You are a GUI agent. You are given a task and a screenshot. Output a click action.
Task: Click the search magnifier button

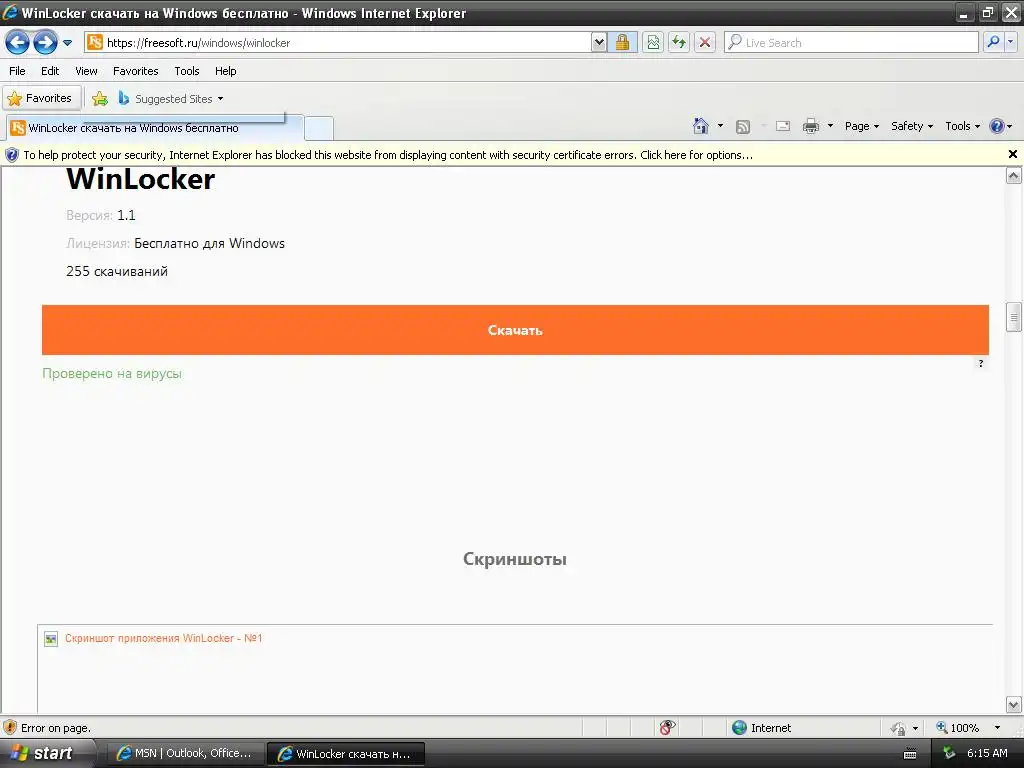[x=993, y=42]
